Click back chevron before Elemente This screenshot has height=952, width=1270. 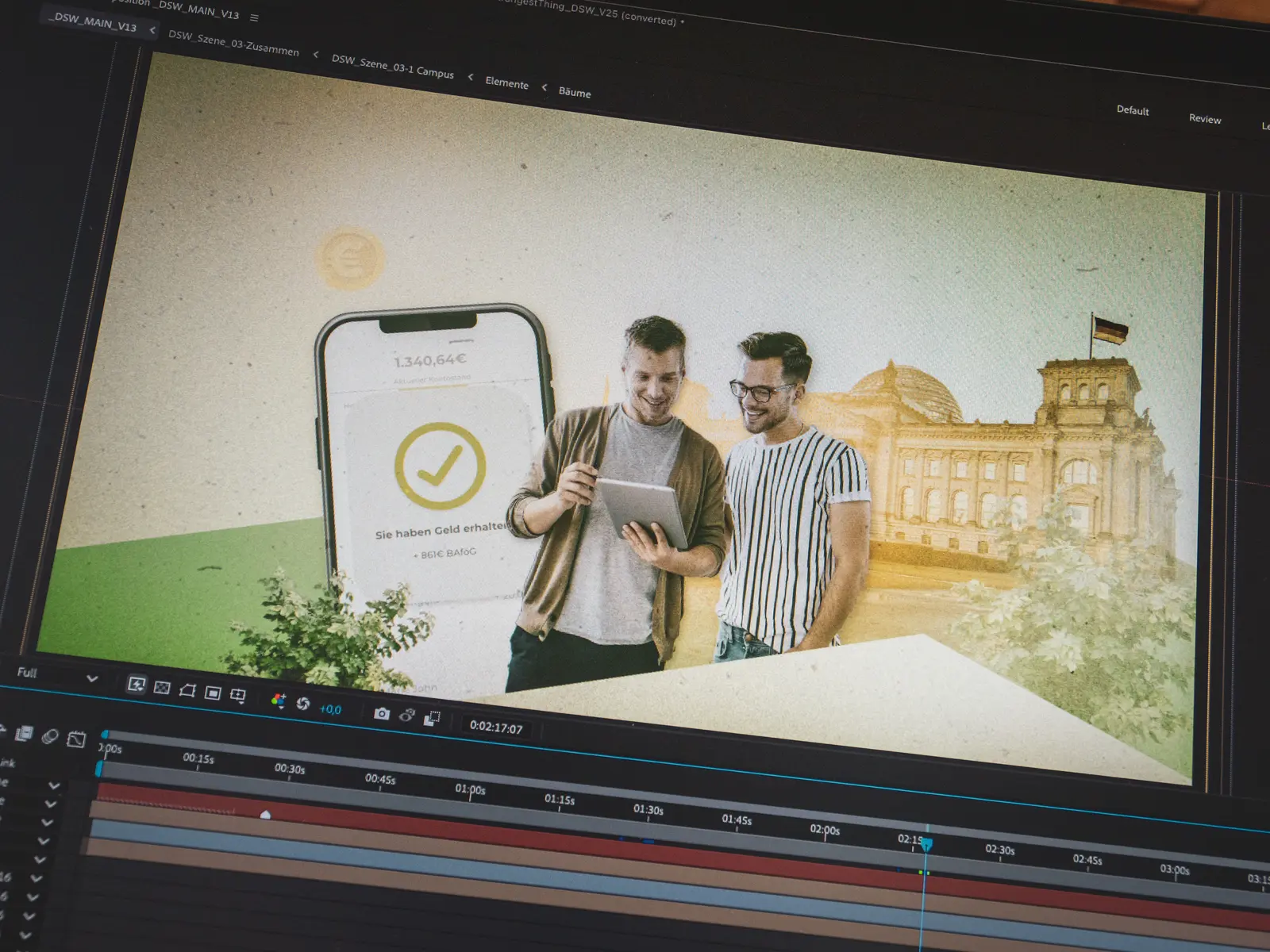471,77
